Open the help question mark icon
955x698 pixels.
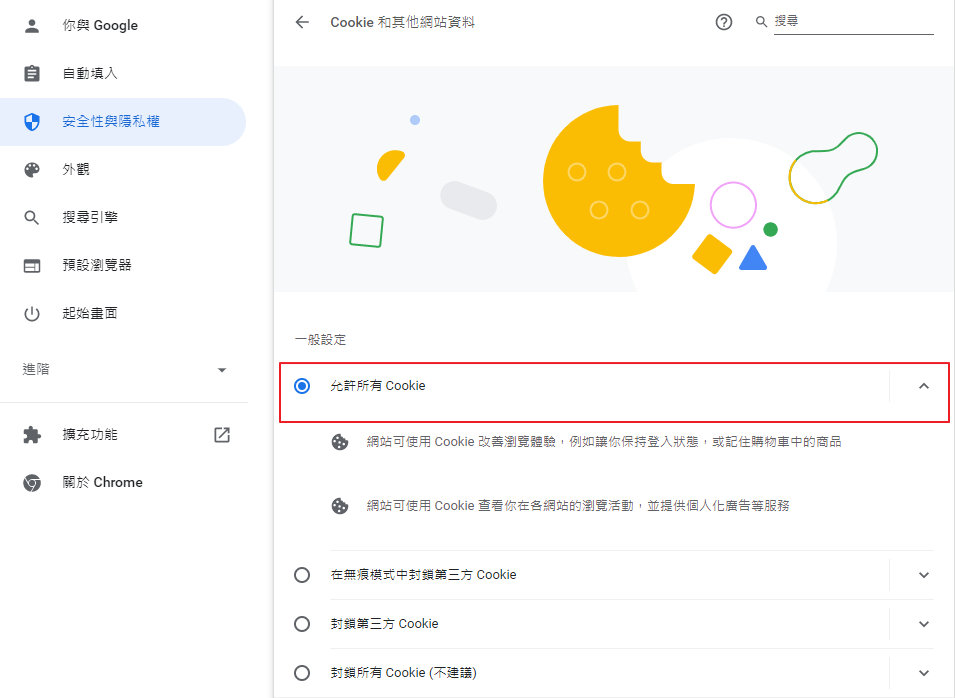[724, 23]
